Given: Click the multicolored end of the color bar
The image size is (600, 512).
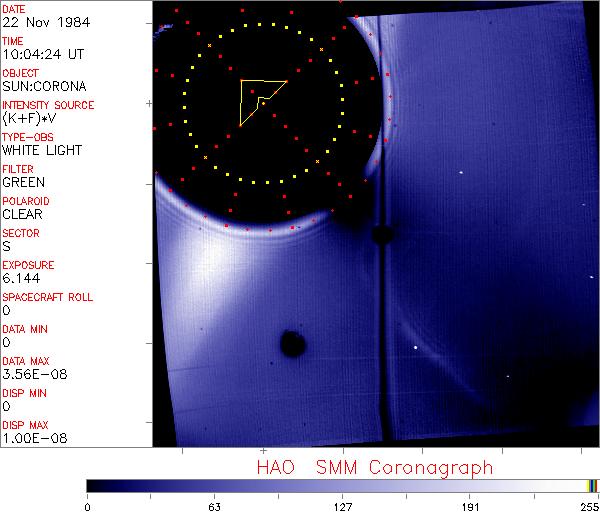Looking at the screenshot, I should click(x=592, y=485).
